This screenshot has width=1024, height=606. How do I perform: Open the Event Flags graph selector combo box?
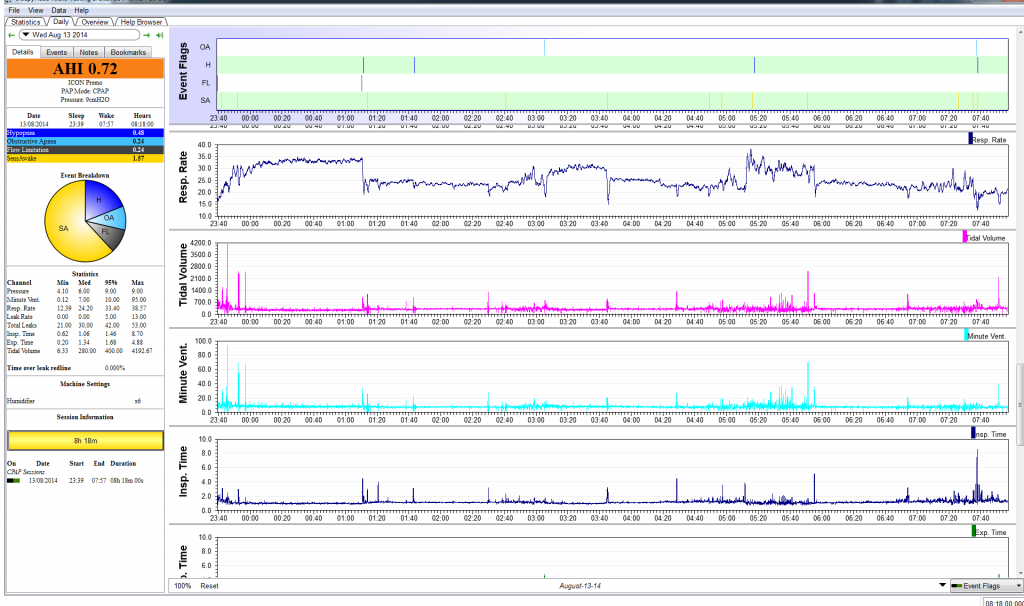(x=986, y=586)
